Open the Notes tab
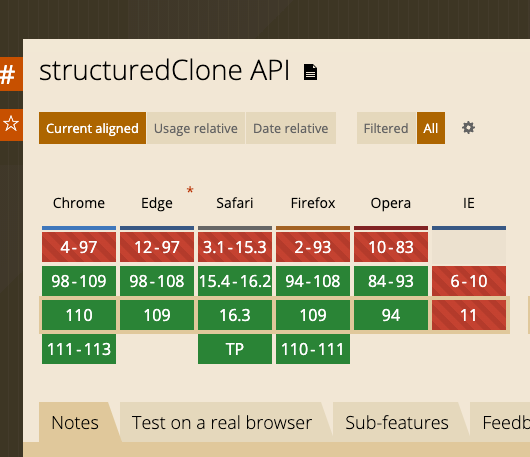Image resolution: width=530 pixels, height=457 pixels. [x=75, y=423]
